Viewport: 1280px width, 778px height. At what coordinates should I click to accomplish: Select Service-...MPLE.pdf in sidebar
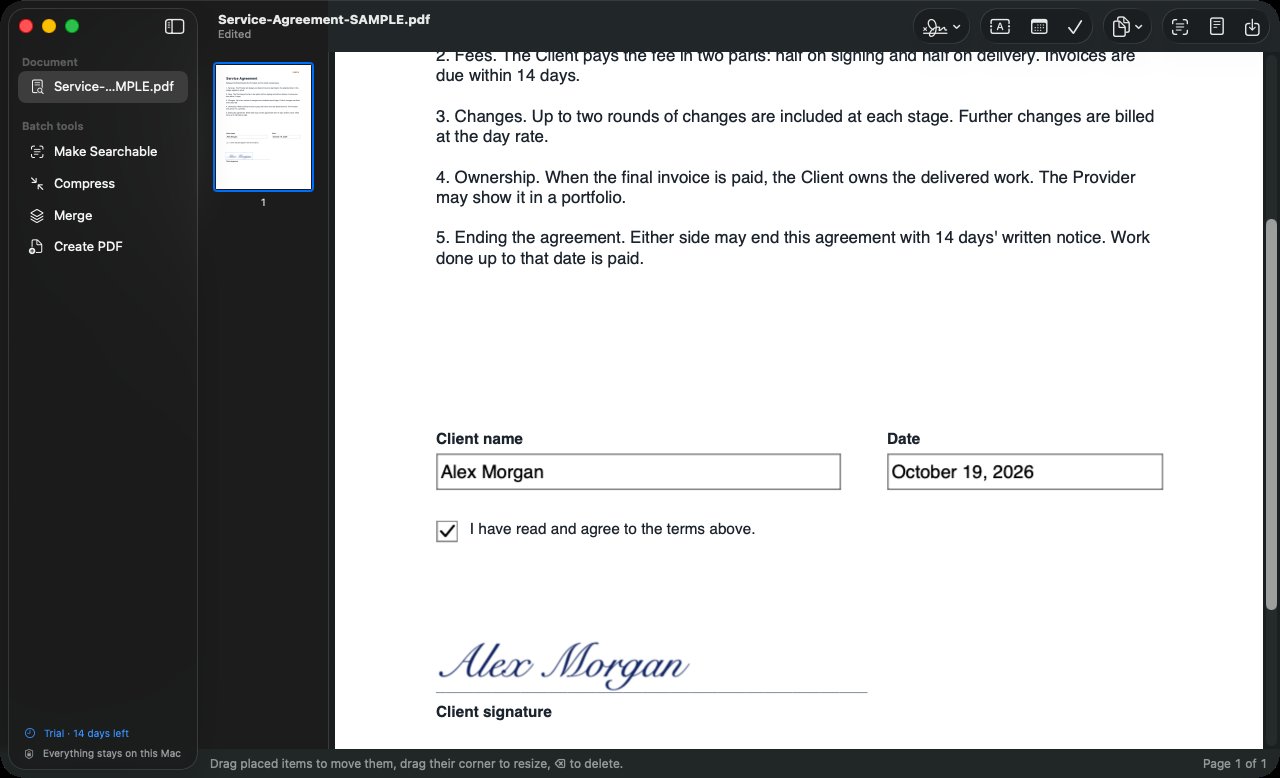103,87
